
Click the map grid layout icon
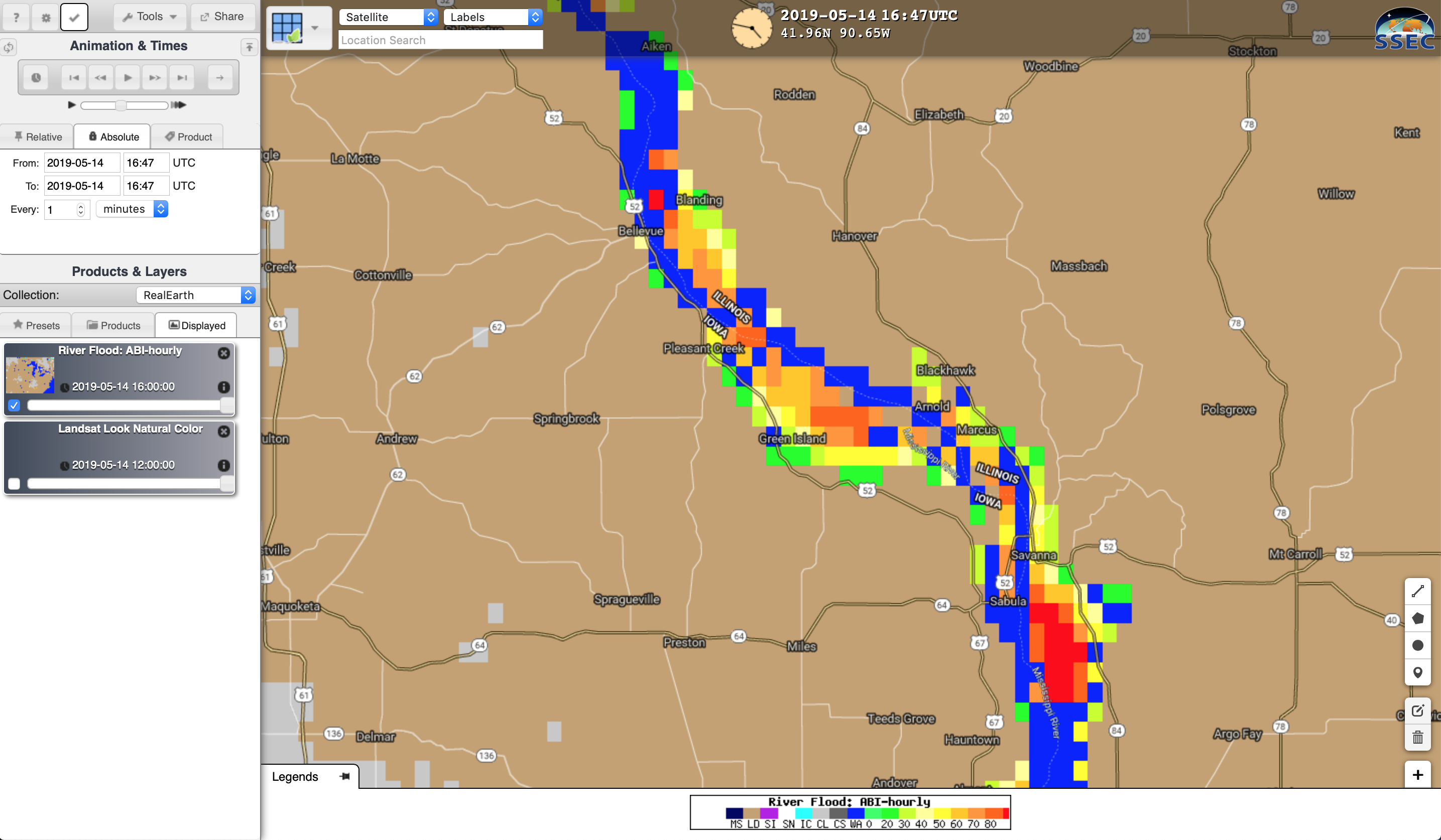pos(287,28)
